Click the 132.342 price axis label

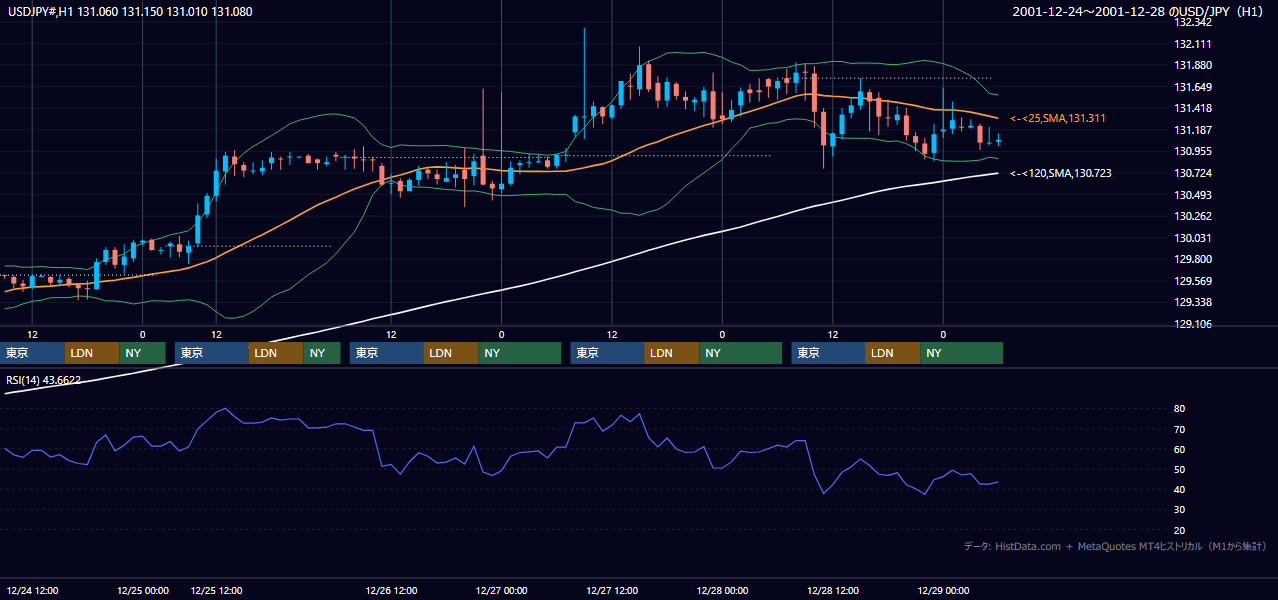(x=1193, y=22)
